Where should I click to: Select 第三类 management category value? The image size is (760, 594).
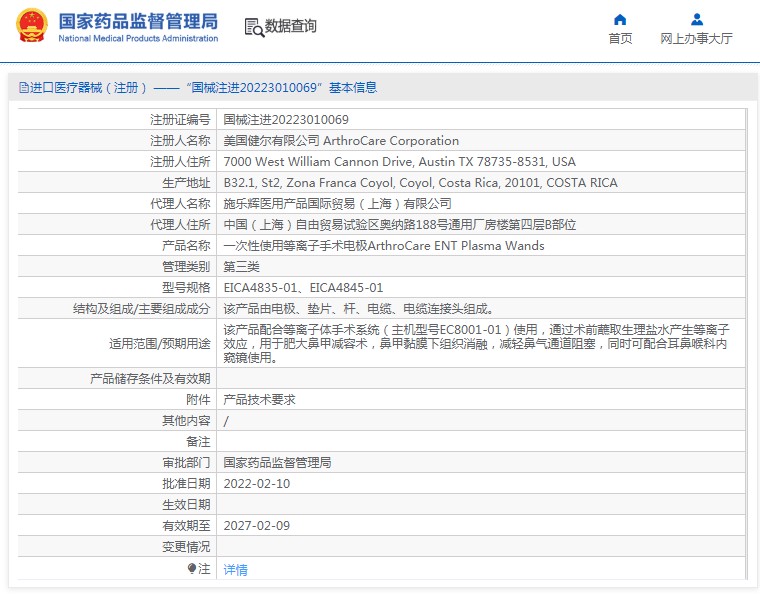[x=241, y=266]
